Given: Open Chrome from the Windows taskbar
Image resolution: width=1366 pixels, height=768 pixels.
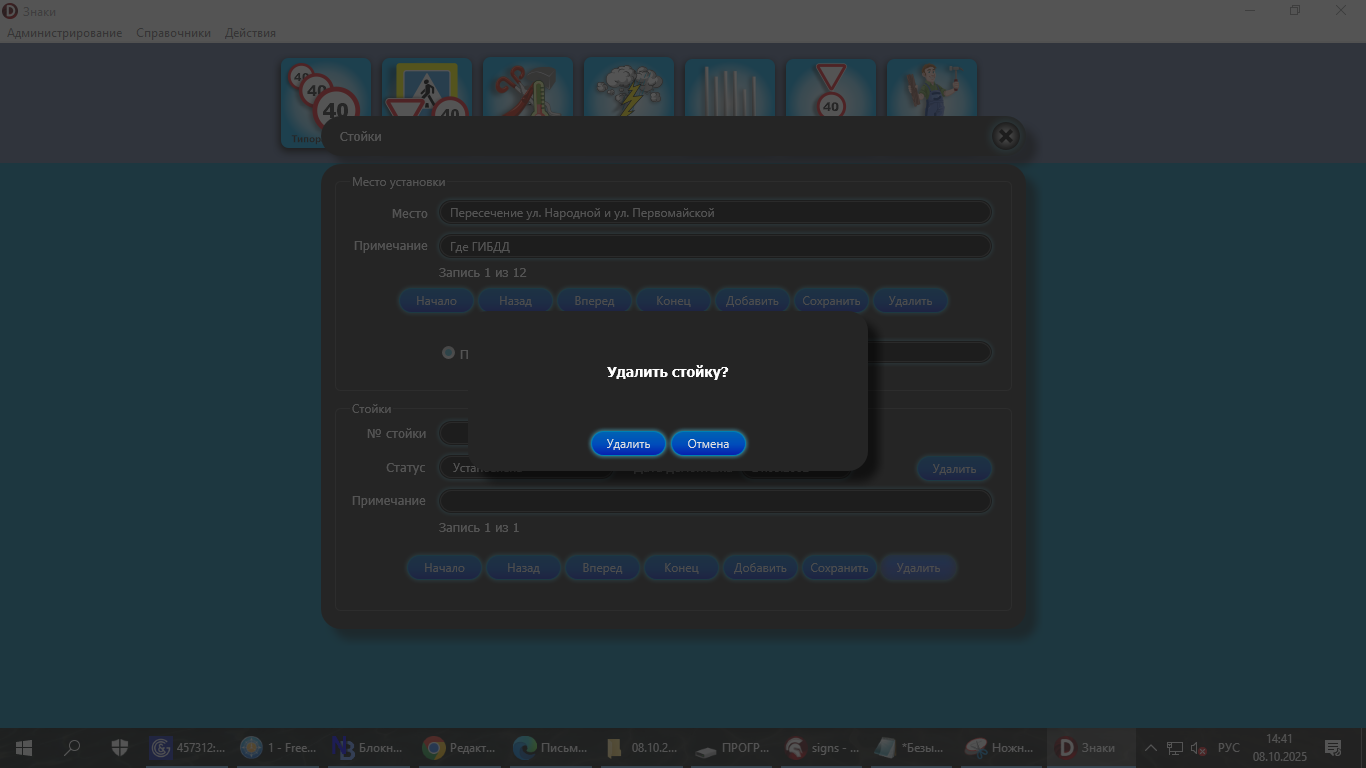Looking at the screenshot, I should [x=434, y=748].
